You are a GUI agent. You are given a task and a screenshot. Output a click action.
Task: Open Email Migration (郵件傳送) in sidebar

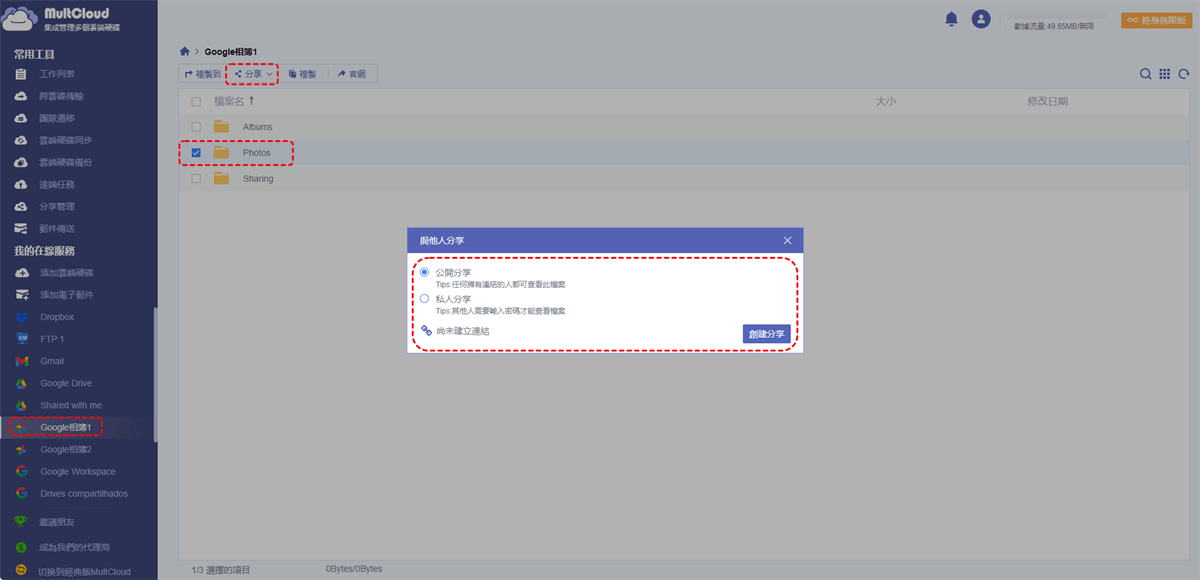(58, 228)
